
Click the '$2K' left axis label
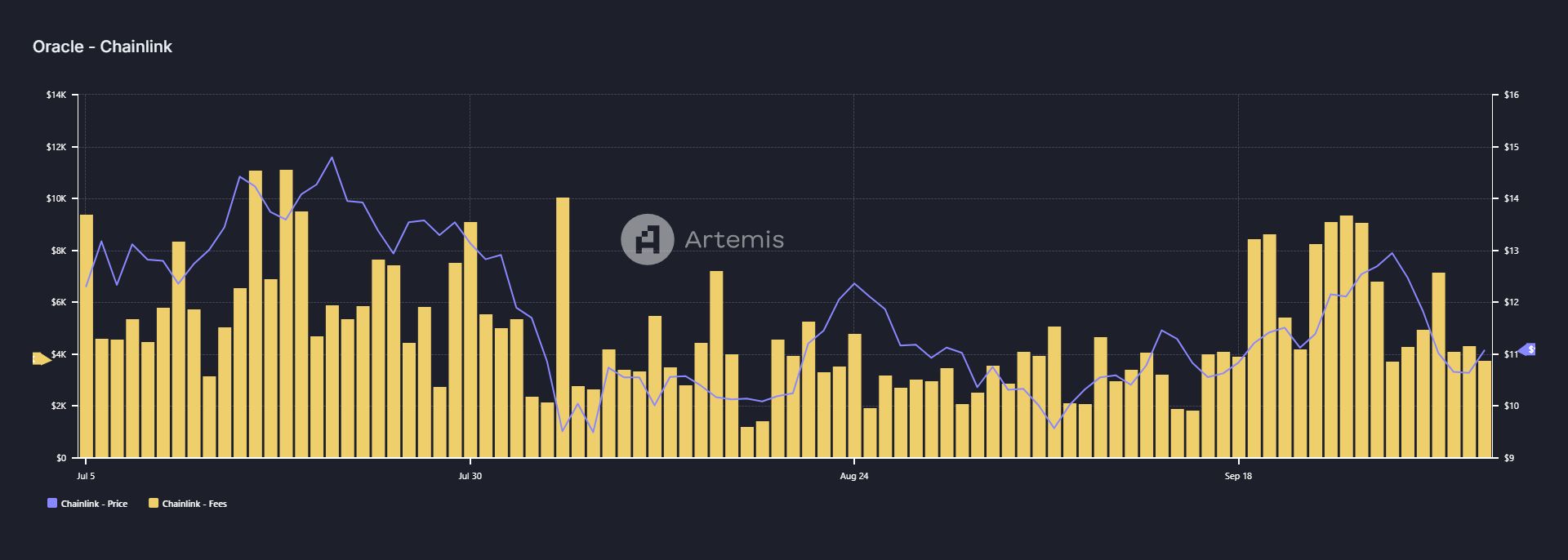click(x=58, y=406)
